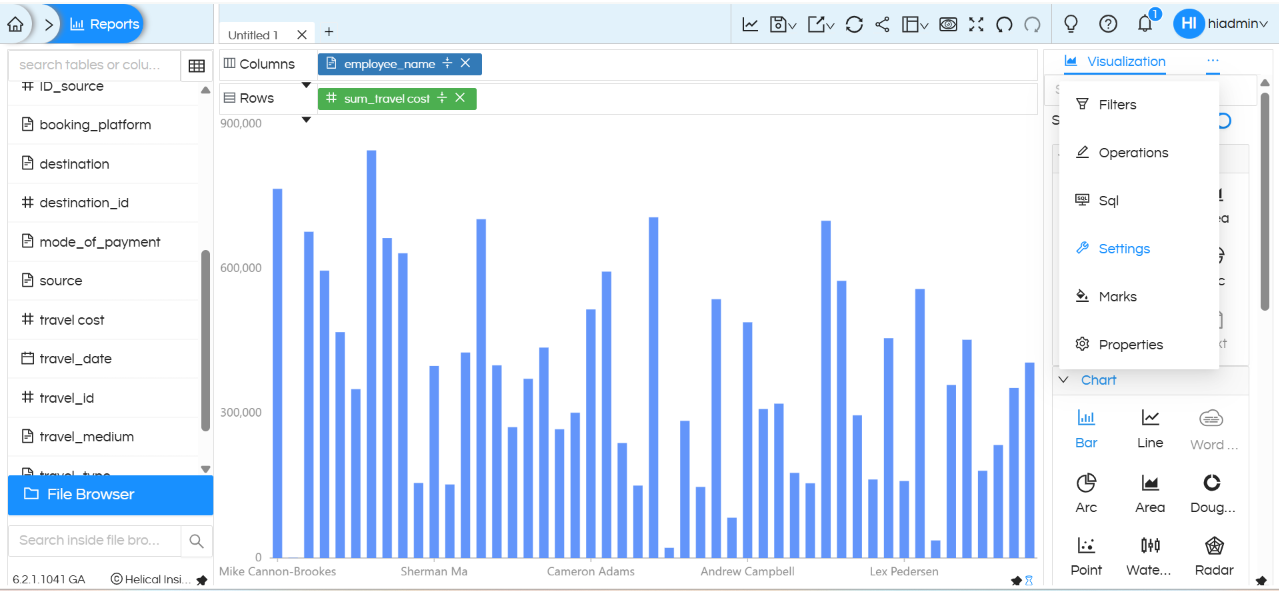Open the save dropdown in toolbar

coord(783,24)
